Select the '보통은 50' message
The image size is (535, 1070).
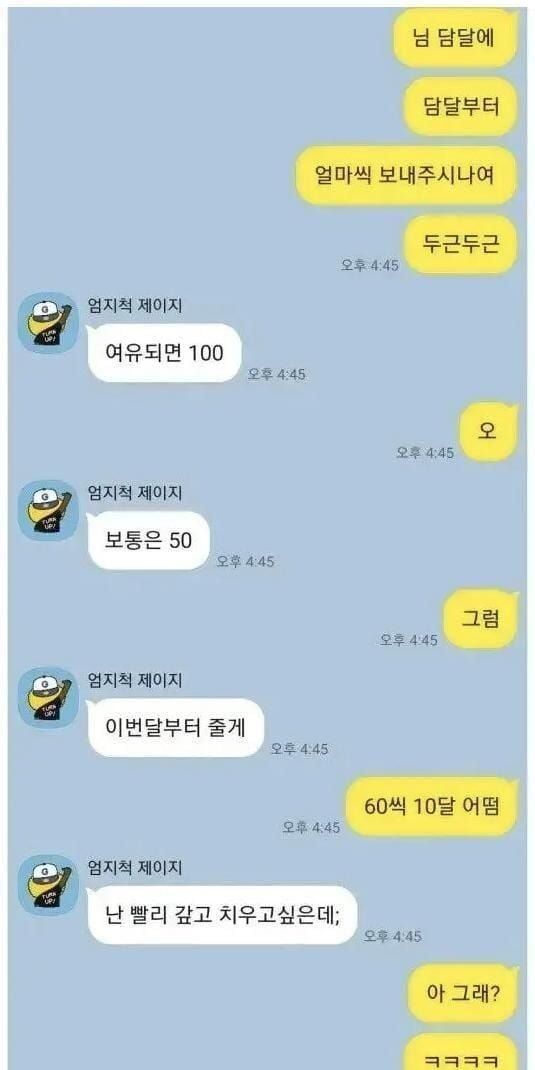point(148,540)
